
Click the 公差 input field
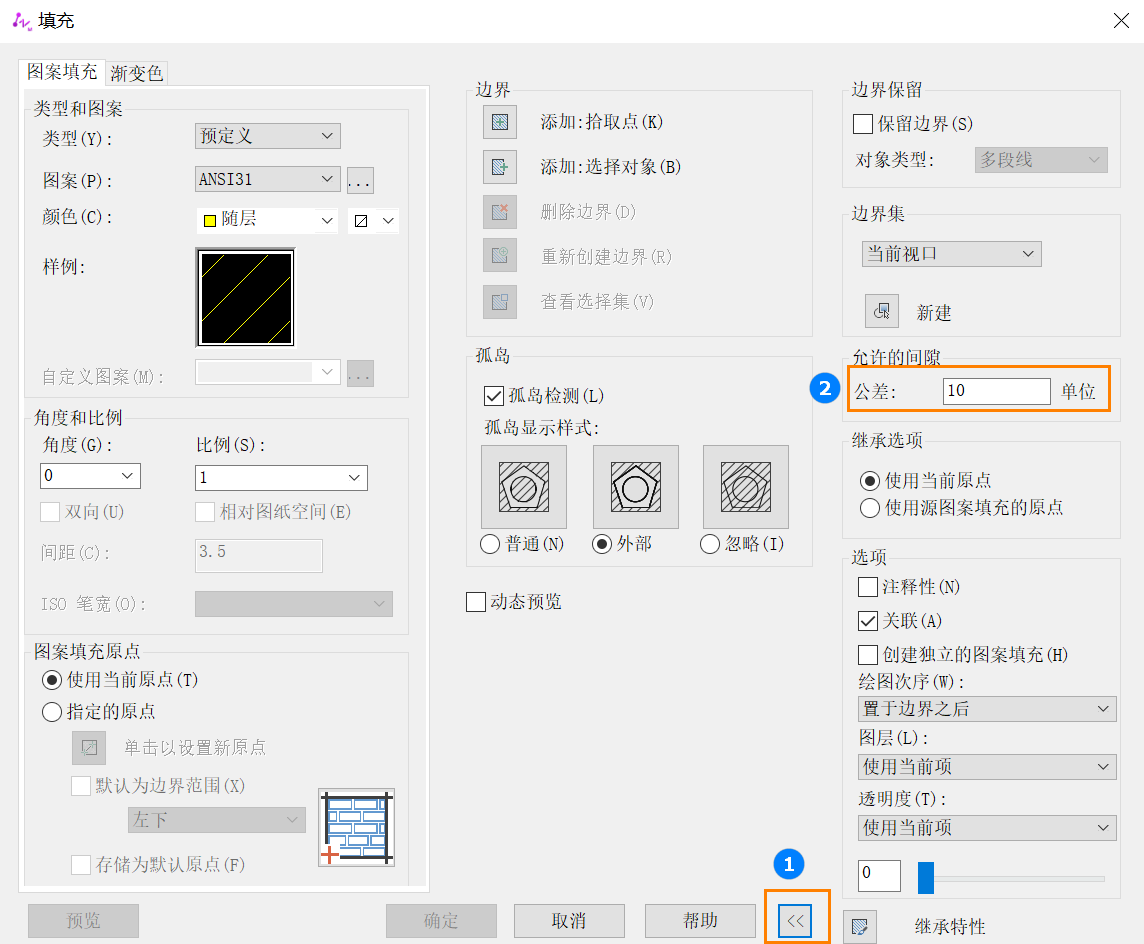pyautogui.click(x=997, y=391)
